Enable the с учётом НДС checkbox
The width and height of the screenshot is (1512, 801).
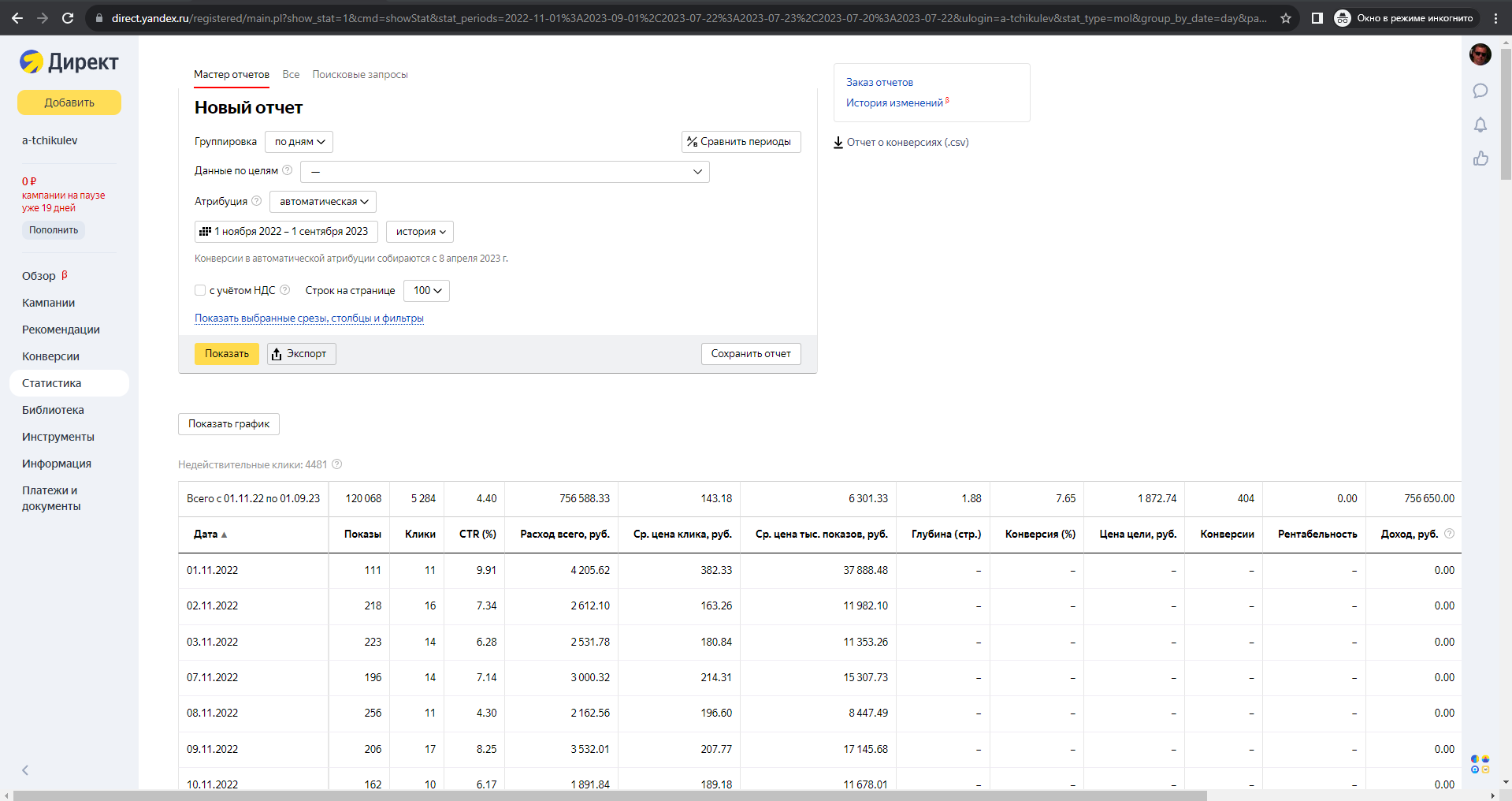coord(200,290)
